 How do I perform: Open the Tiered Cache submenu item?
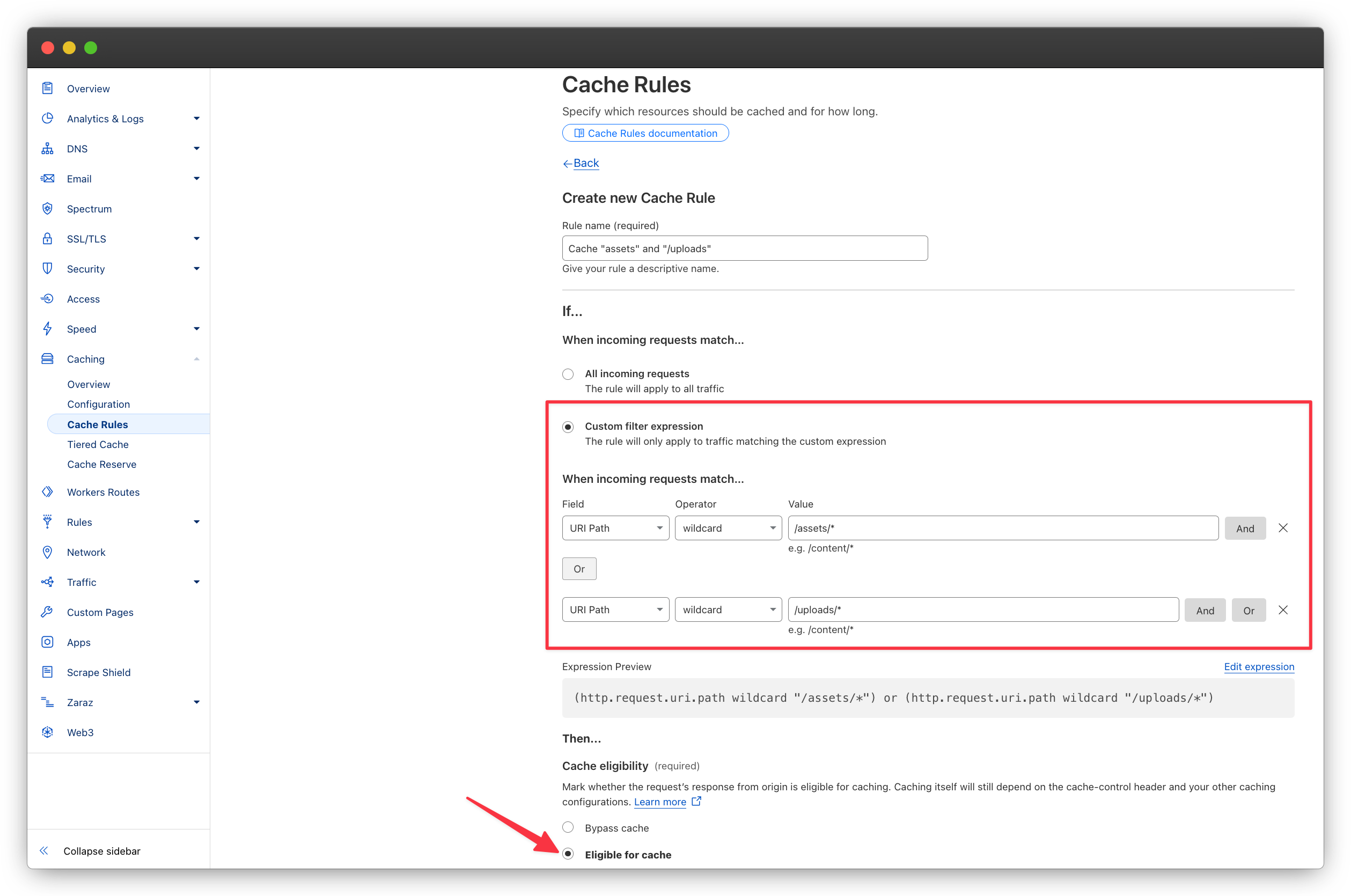pyautogui.click(x=98, y=444)
